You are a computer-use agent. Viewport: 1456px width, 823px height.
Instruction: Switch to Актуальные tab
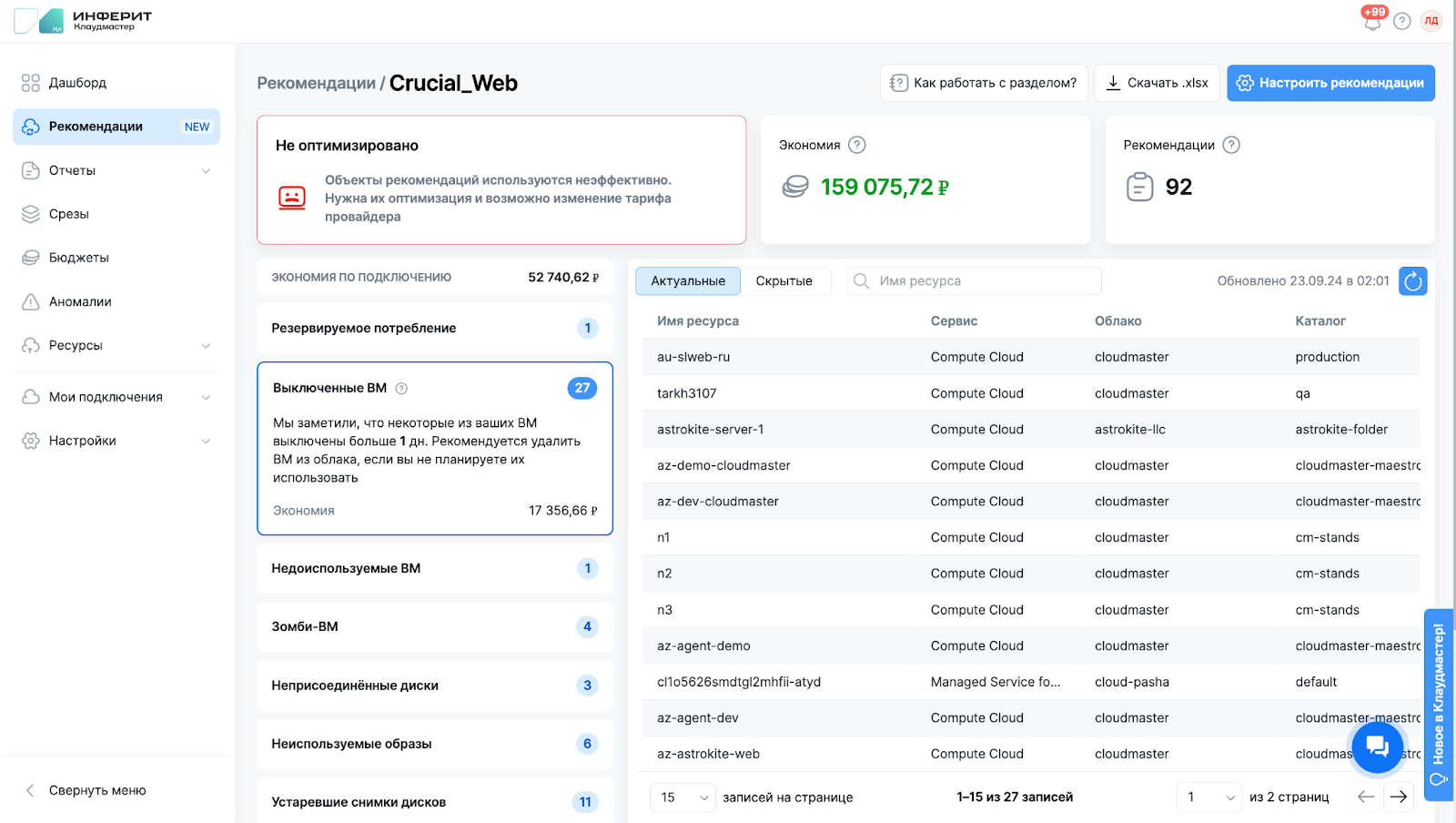(x=688, y=281)
